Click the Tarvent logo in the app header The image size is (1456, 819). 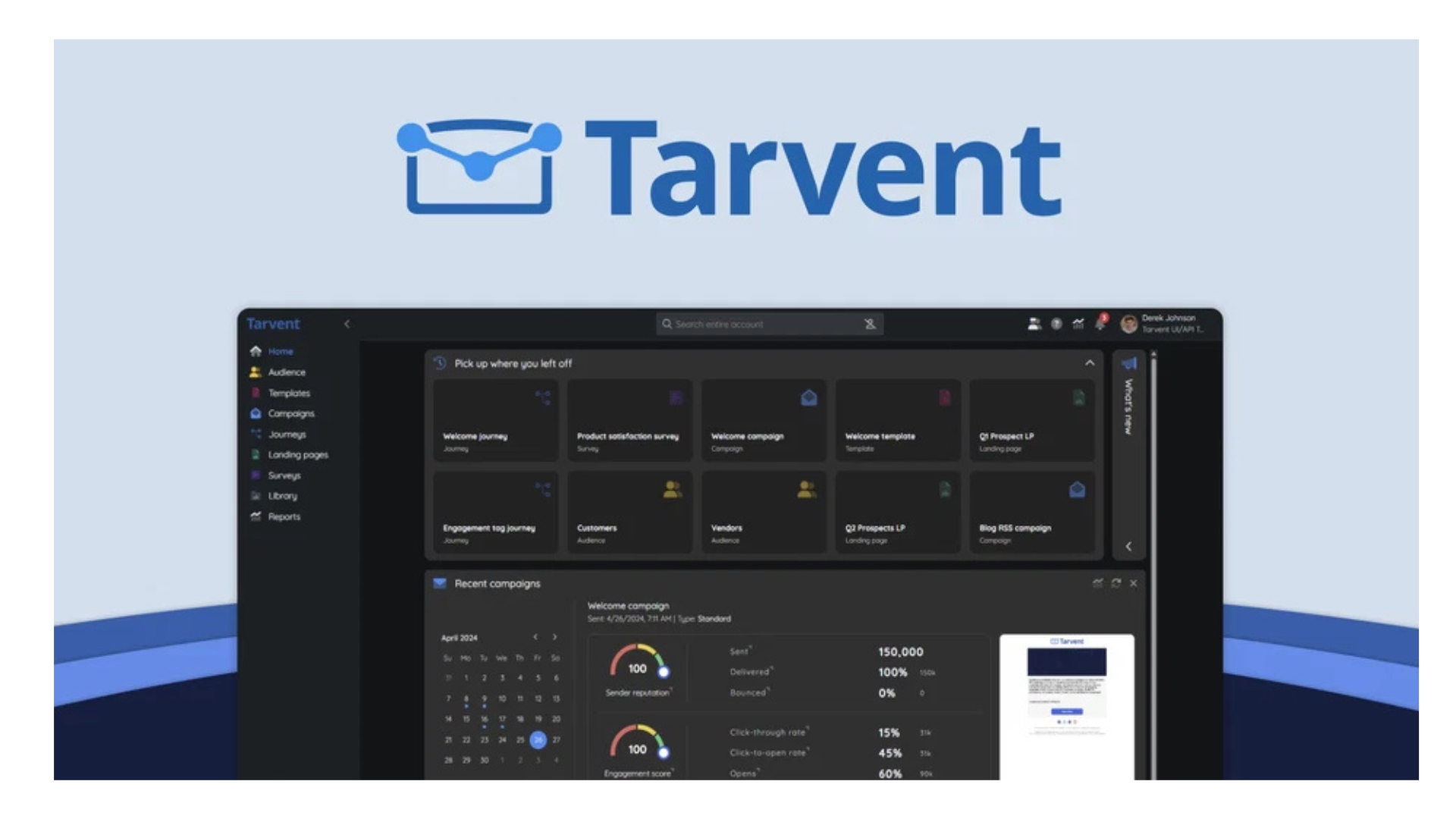click(x=273, y=324)
